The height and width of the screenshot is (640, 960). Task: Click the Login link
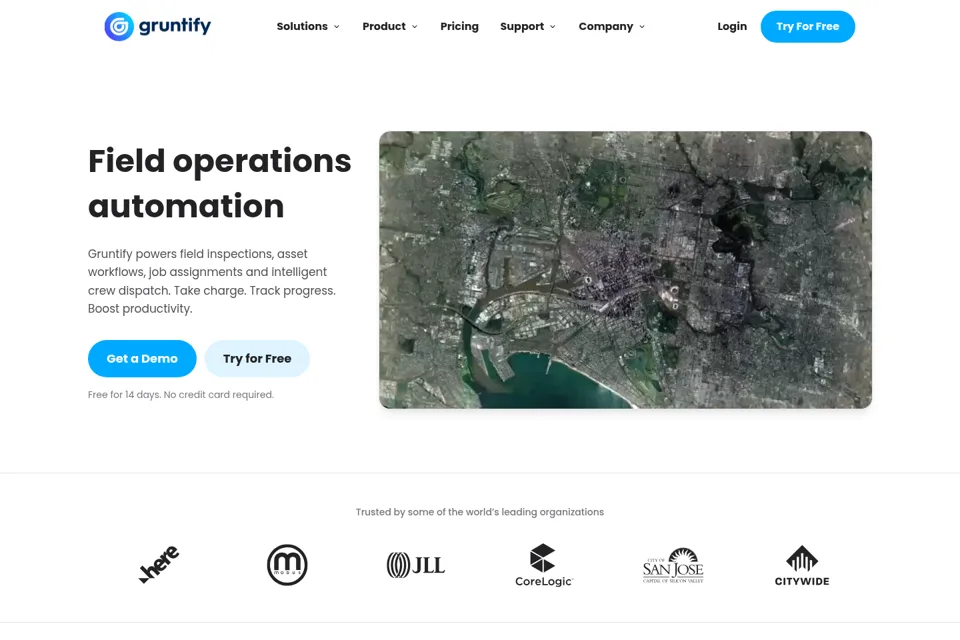coord(732,26)
